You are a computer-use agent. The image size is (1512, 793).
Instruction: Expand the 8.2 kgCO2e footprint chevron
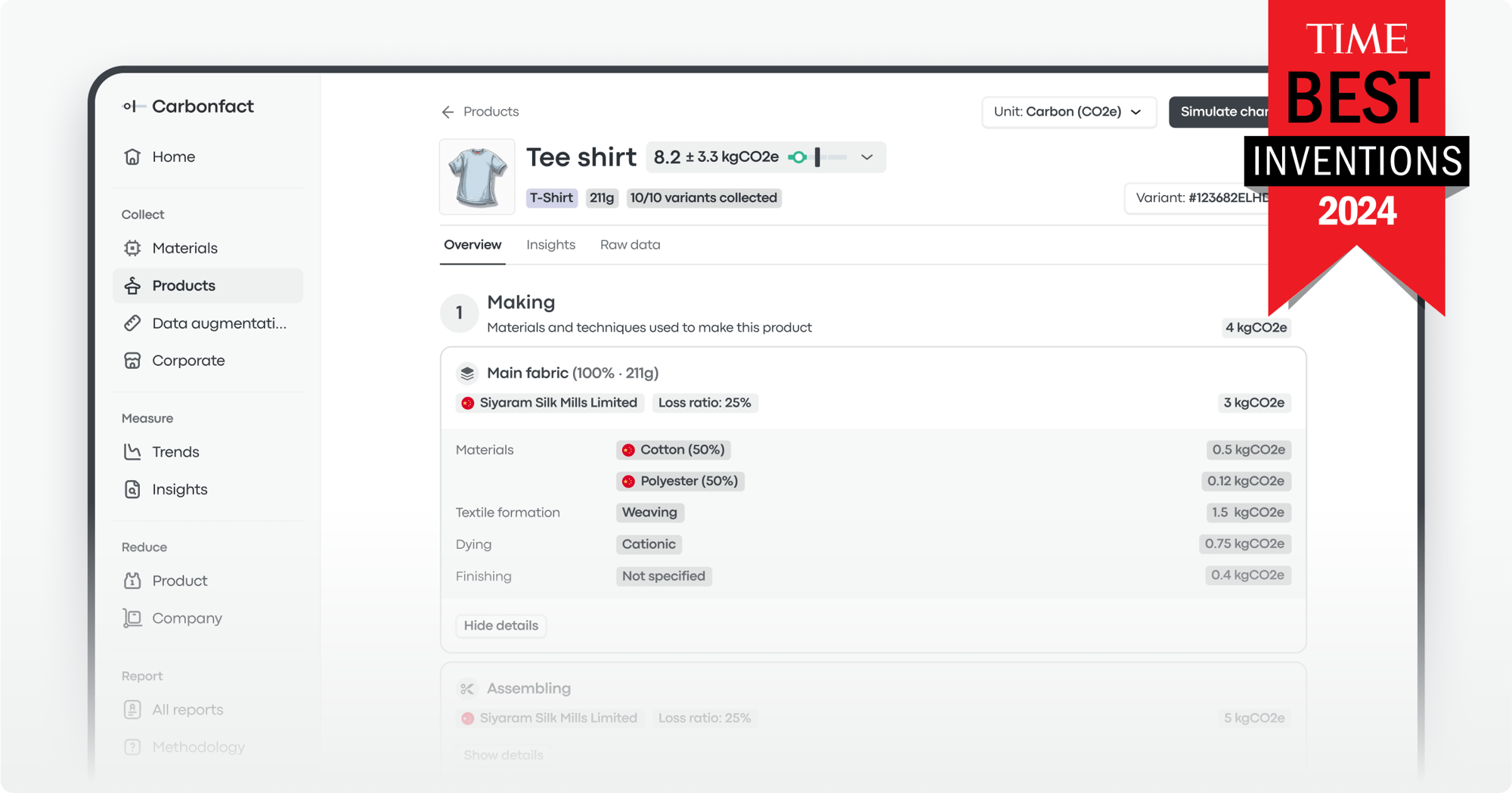click(x=867, y=157)
